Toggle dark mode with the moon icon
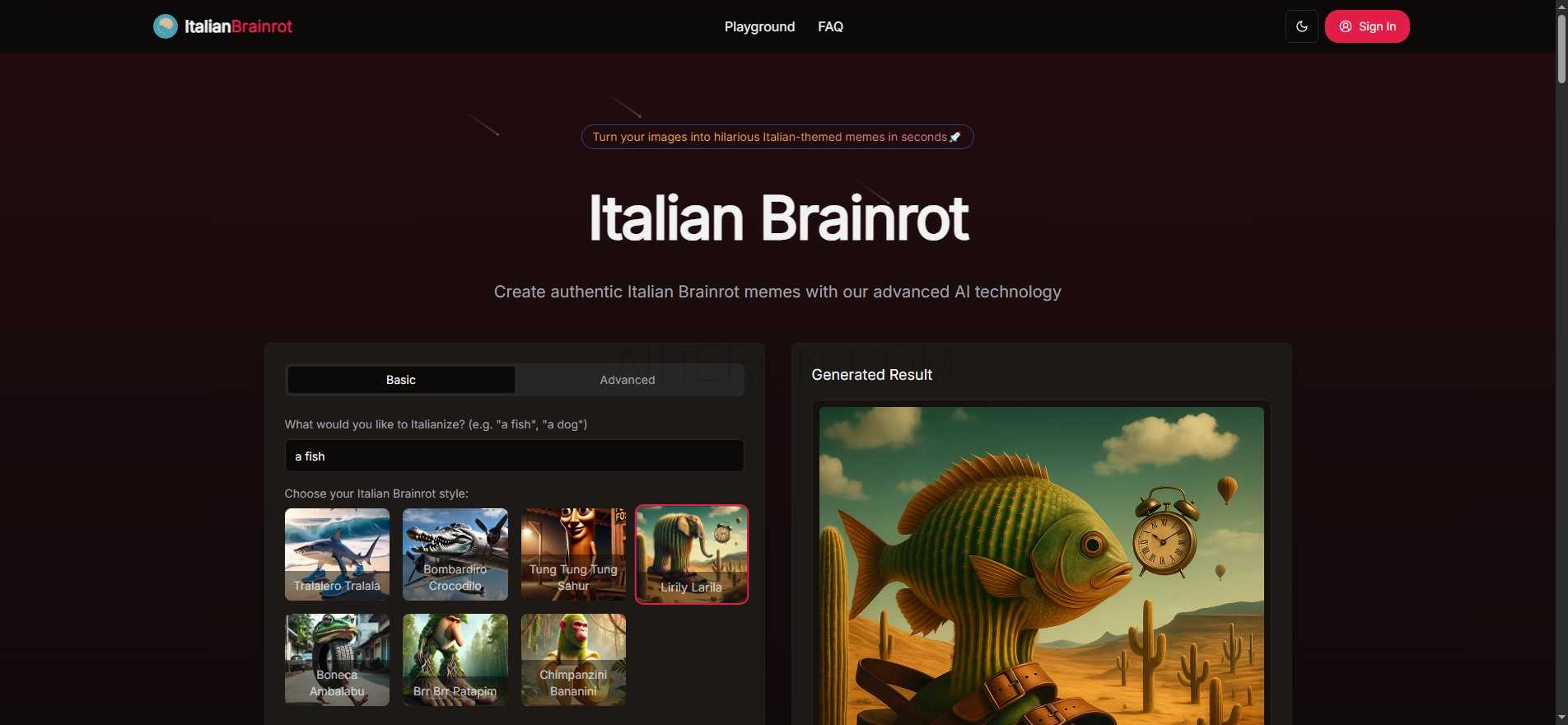Viewport: 1568px width, 725px height. (1301, 26)
